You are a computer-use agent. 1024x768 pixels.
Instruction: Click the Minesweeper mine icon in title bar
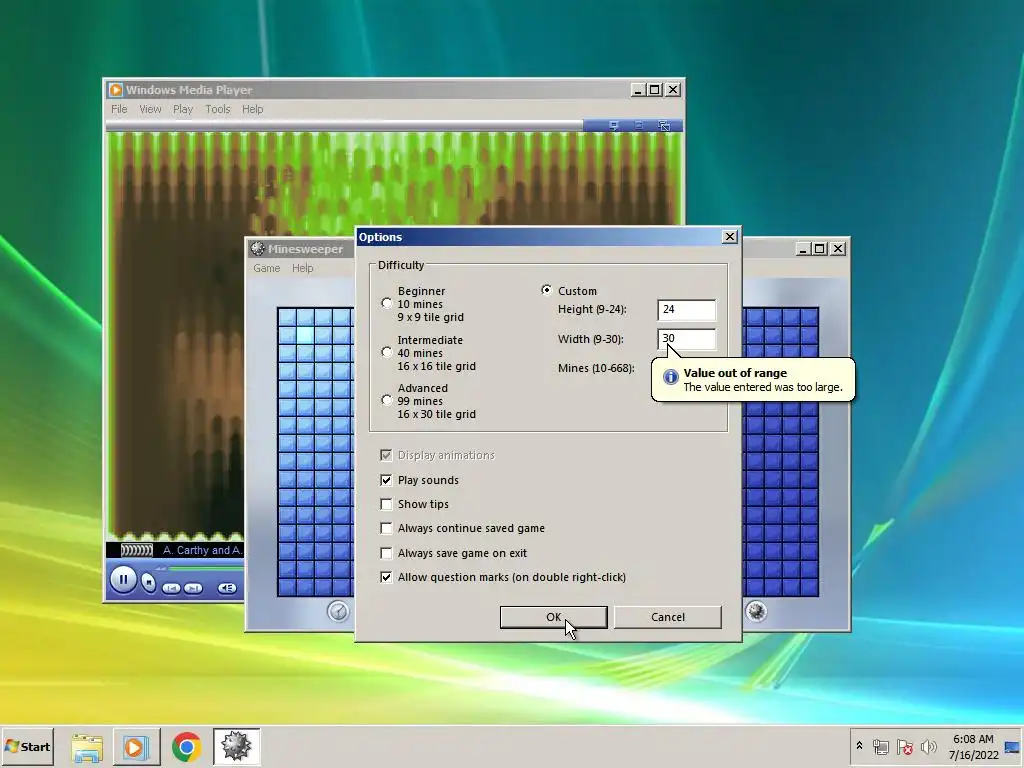pos(258,248)
